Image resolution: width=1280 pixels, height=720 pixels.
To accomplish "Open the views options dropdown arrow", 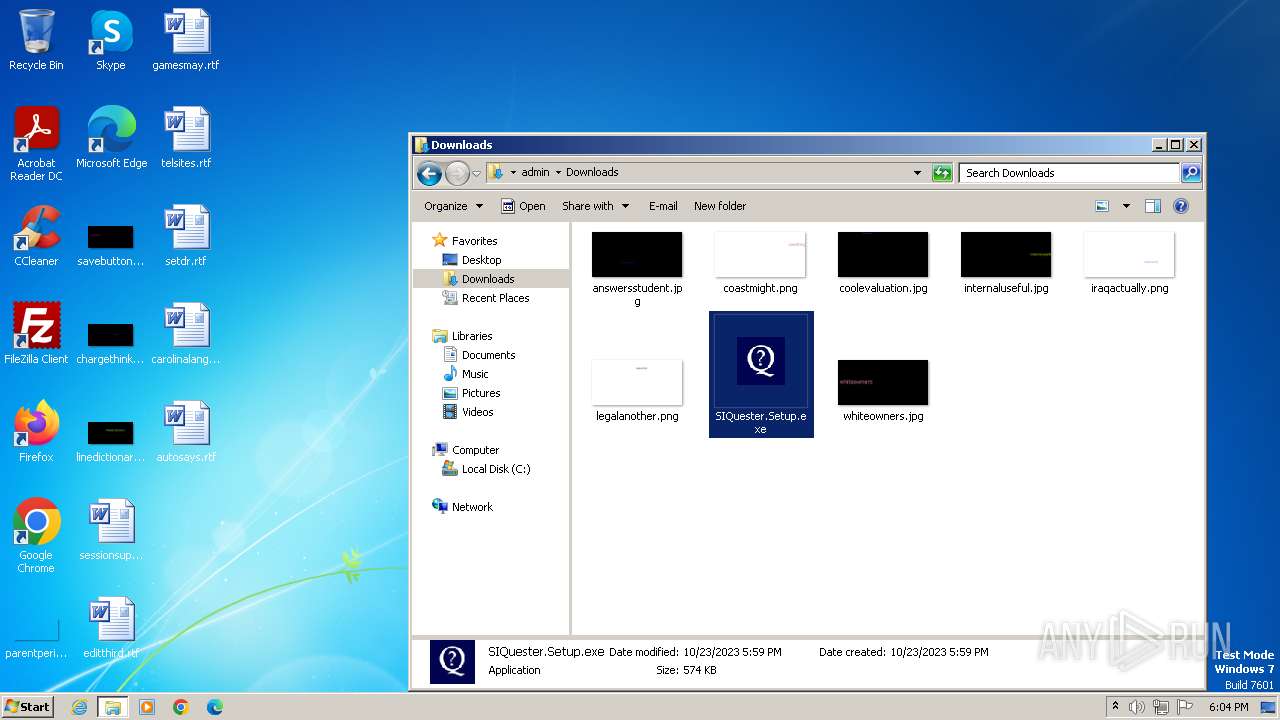I will [x=1126, y=206].
